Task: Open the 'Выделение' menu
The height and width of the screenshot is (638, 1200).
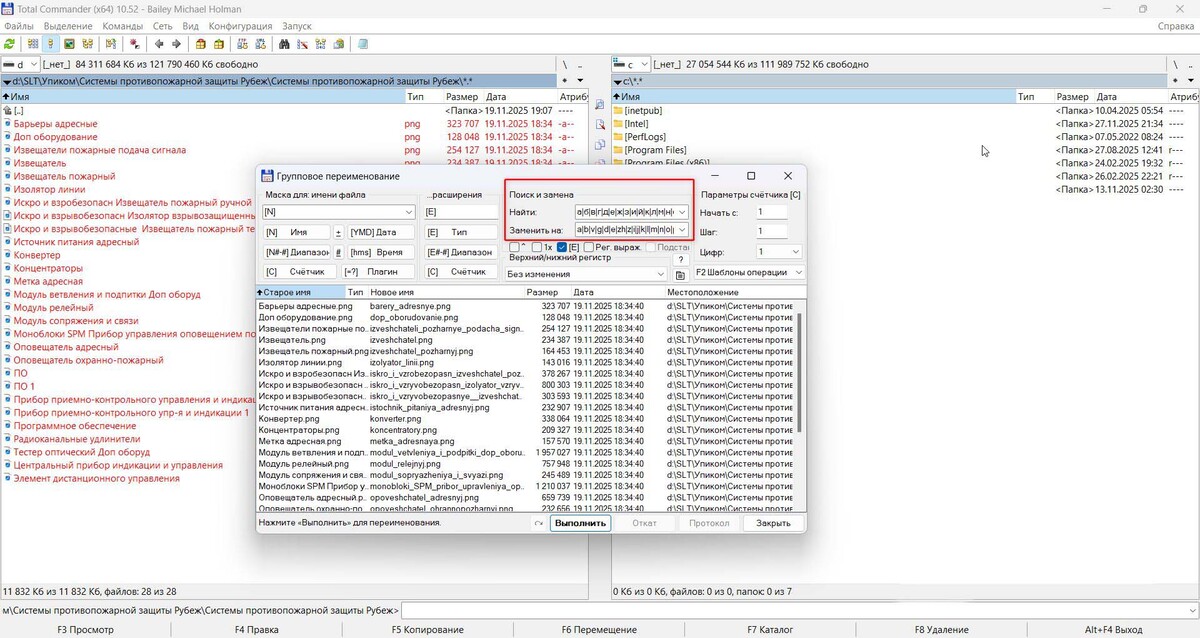Action: click(x=68, y=26)
